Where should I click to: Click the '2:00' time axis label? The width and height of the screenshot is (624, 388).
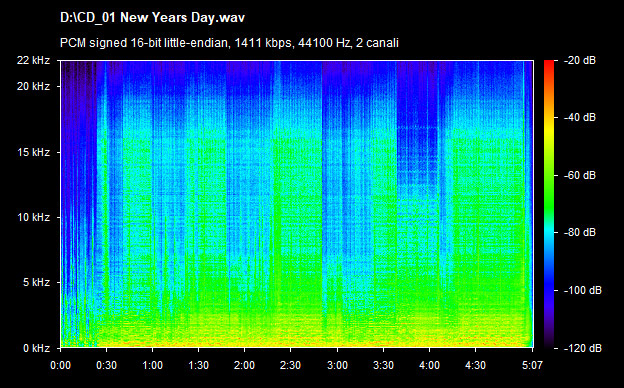[x=244, y=365]
